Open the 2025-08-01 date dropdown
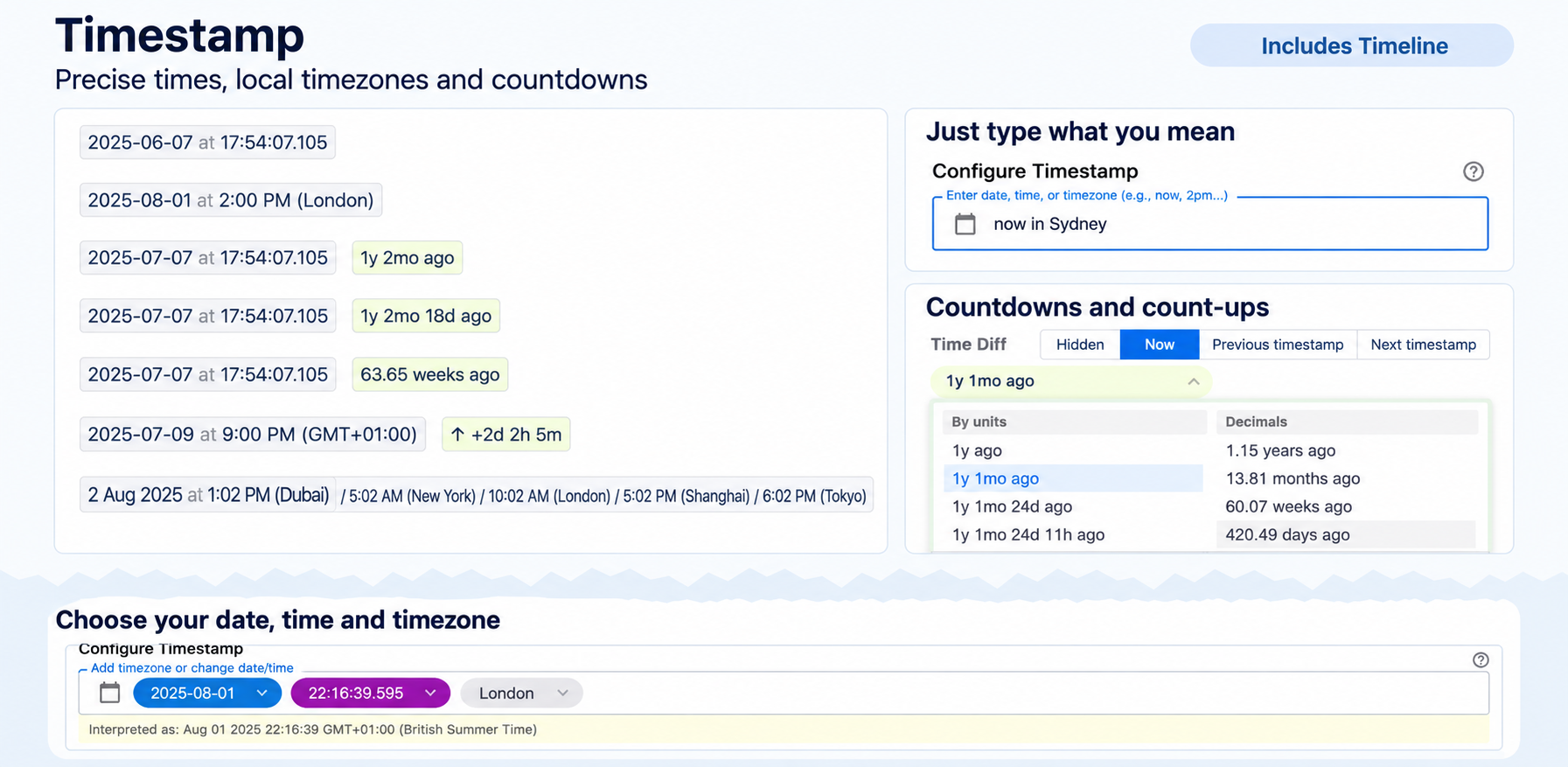Image resolution: width=1568 pixels, height=767 pixels. 207,693
